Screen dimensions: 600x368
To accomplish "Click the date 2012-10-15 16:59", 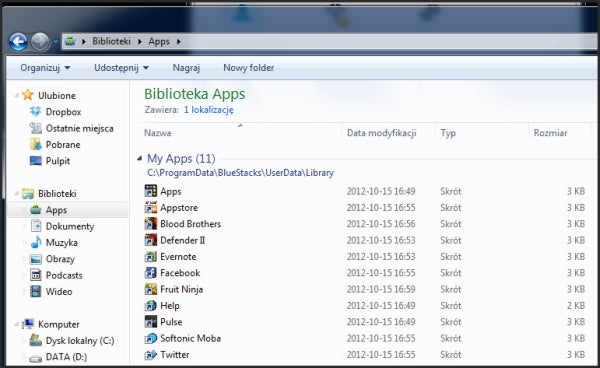I will pyautogui.click(x=381, y=289).
